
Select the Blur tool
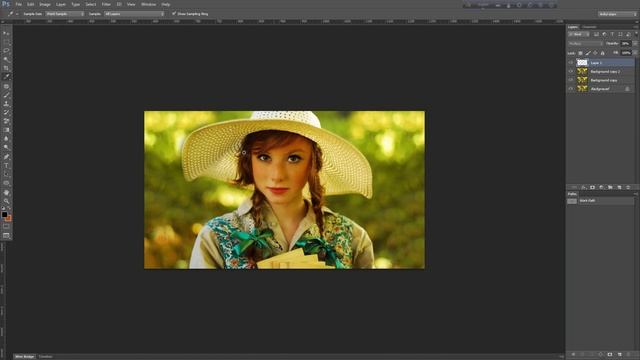point(6,139)
